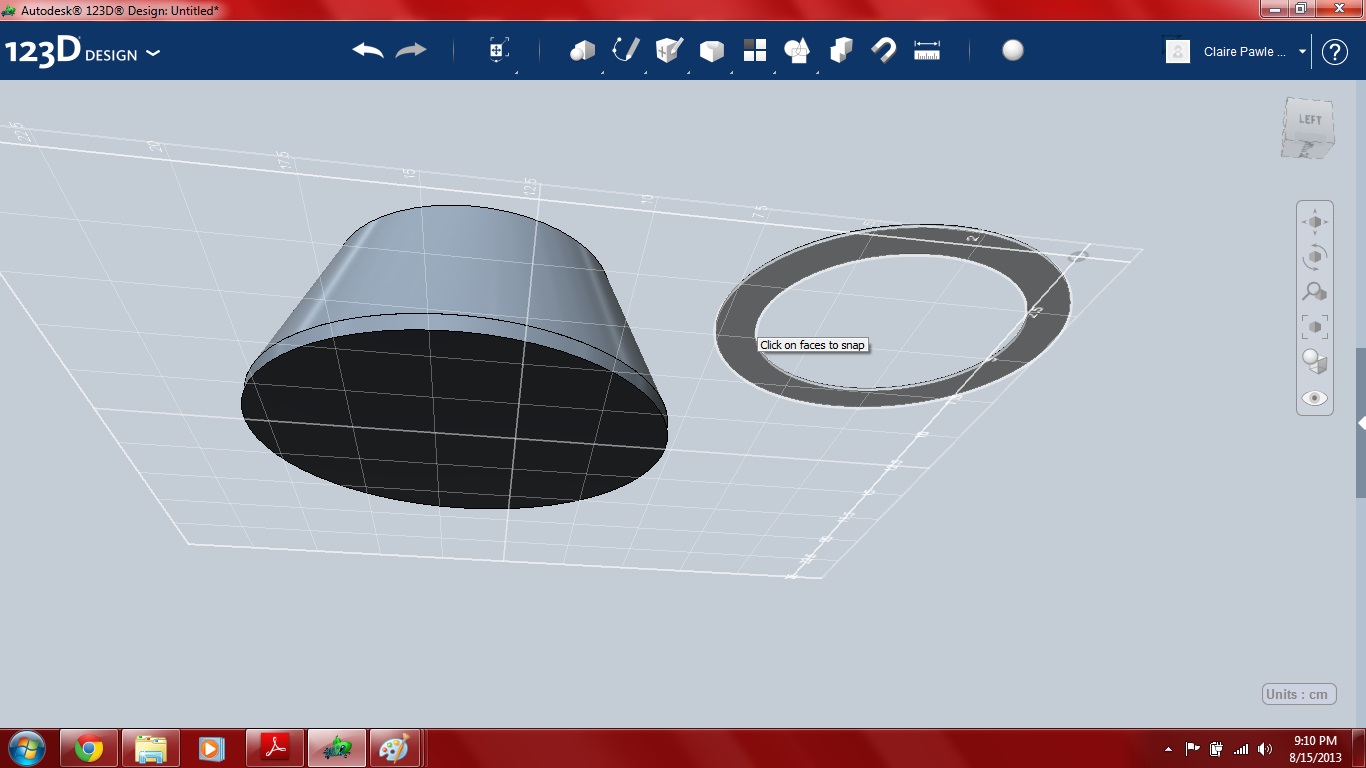Toggle the eye visibility options
Viewport: 1366px width, 768px height.
coord(1315,398)
